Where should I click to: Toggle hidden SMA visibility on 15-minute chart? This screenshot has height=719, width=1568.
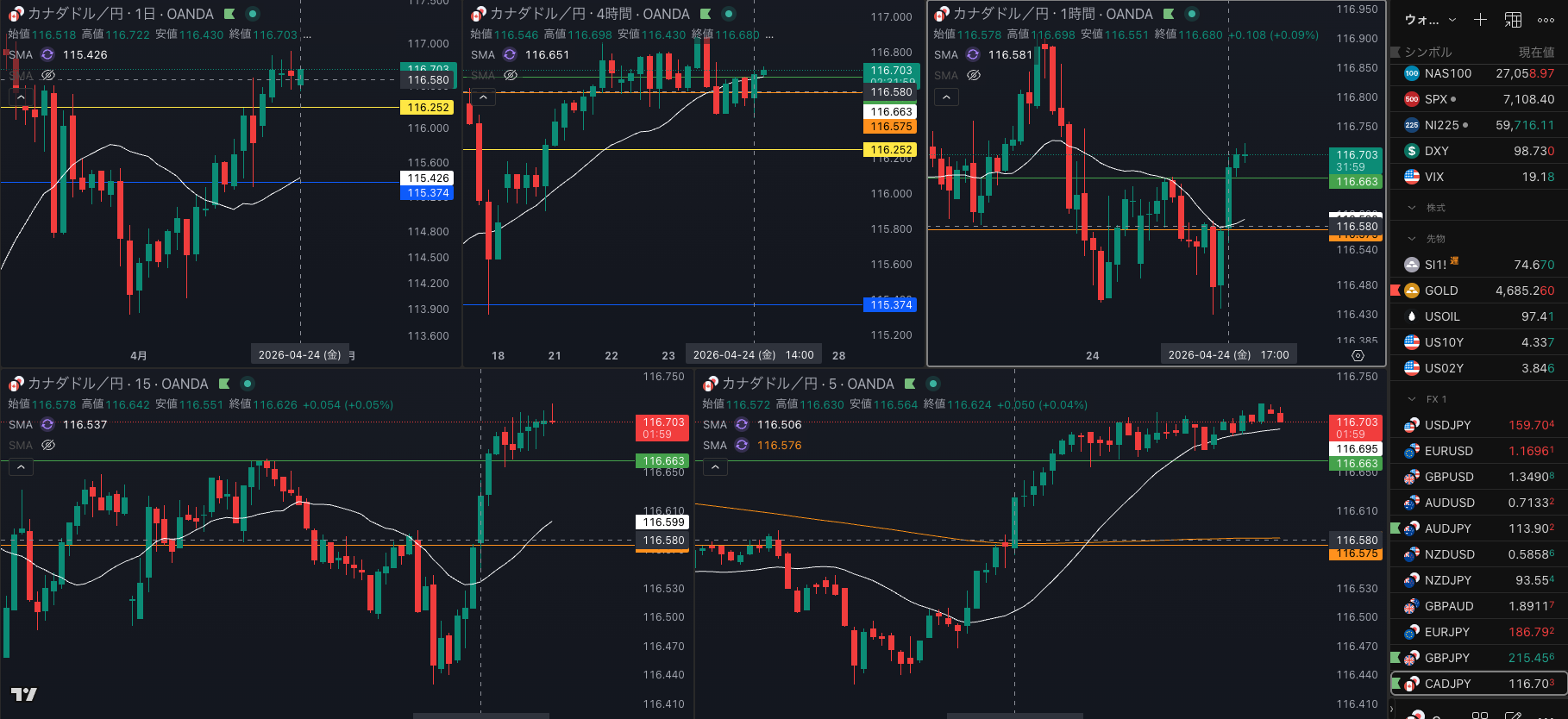tap(48, 445)
